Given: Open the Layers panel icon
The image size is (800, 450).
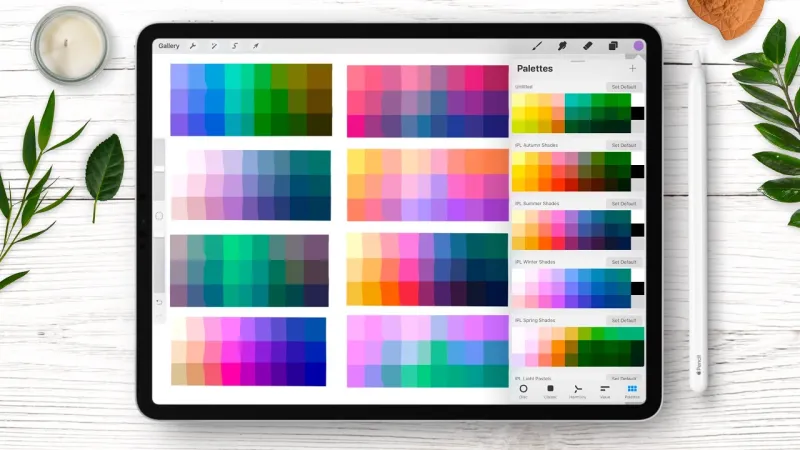Looking at the screenshot, I should click(x=613, y=46).
